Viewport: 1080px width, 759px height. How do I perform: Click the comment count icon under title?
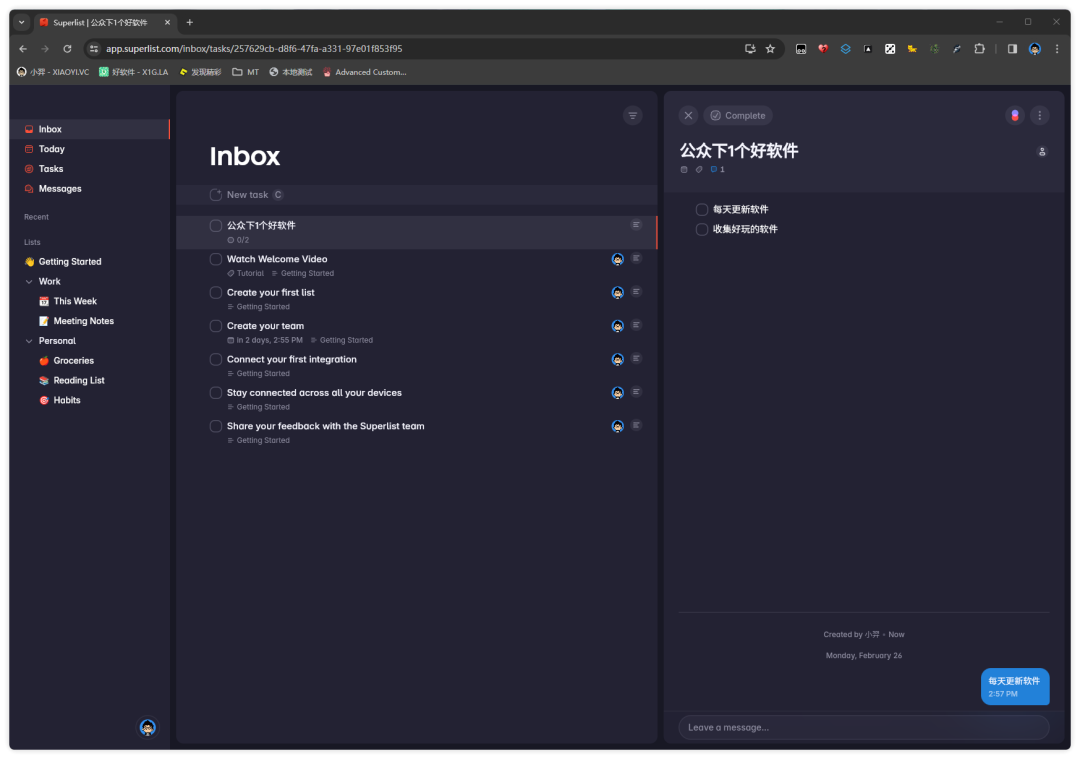715,170
